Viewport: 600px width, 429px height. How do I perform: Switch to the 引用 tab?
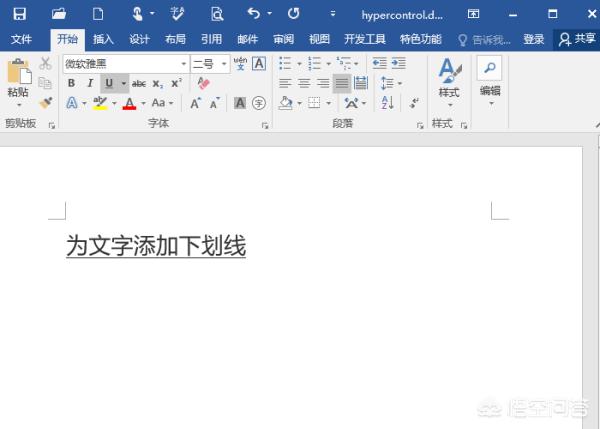click(211, 39)
